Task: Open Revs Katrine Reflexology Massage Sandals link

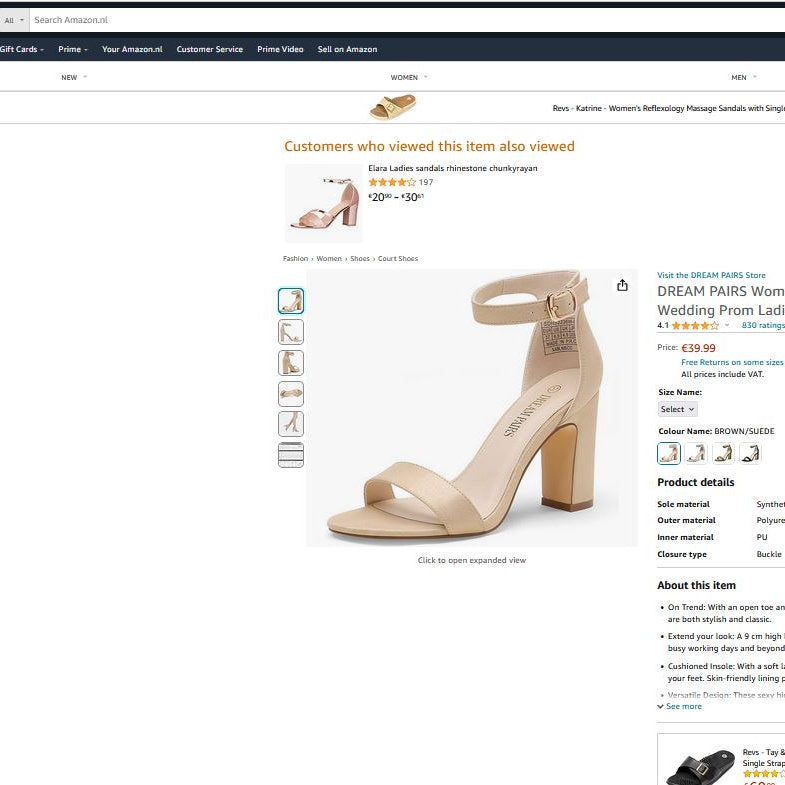Action: click(x=668, y=108)
